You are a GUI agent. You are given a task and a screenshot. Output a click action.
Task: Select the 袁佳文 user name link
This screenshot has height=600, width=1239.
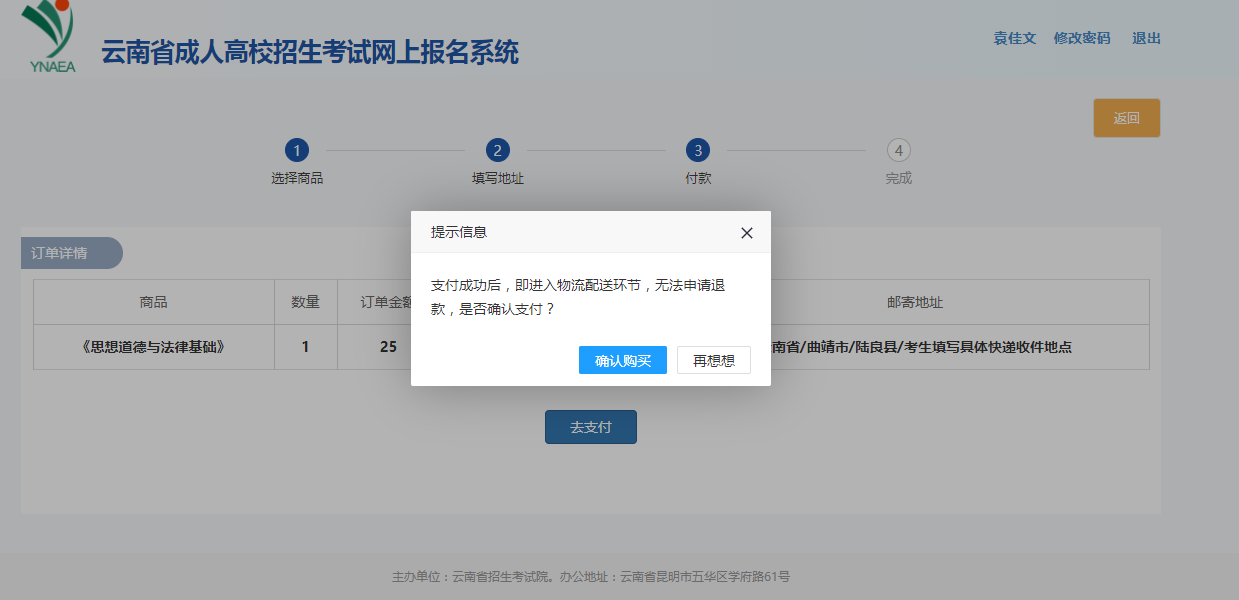tap(1013, 38)
